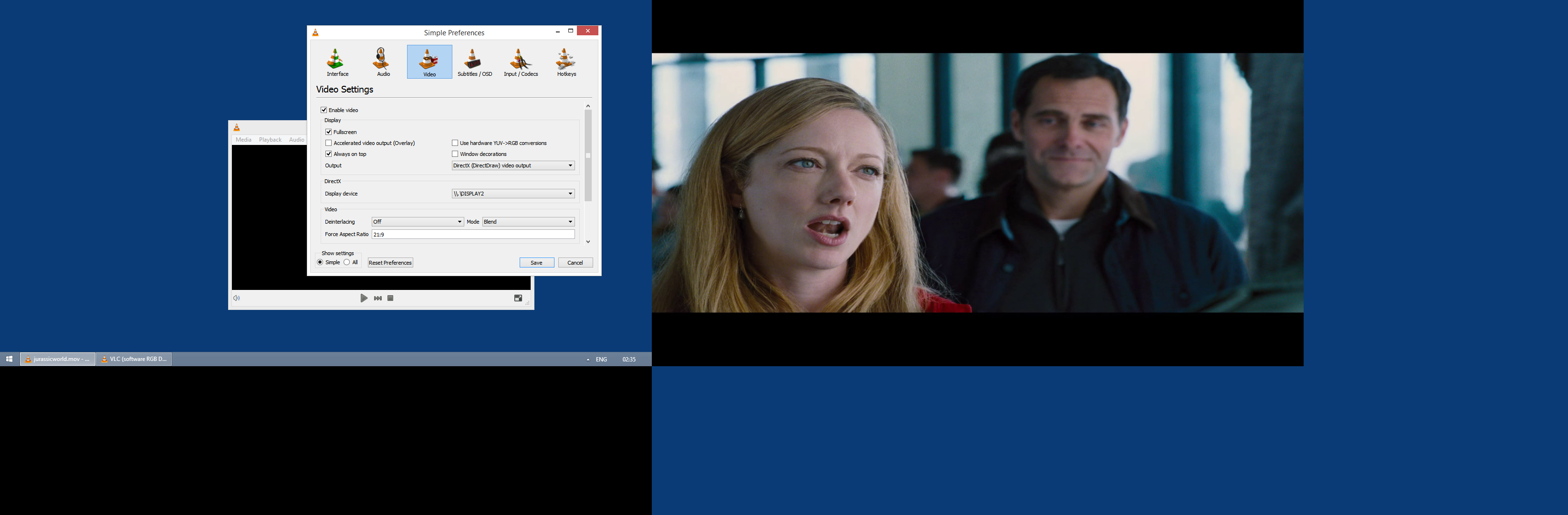
Task: Maximize the Simple Preferences window
Action: click(570, 31)
